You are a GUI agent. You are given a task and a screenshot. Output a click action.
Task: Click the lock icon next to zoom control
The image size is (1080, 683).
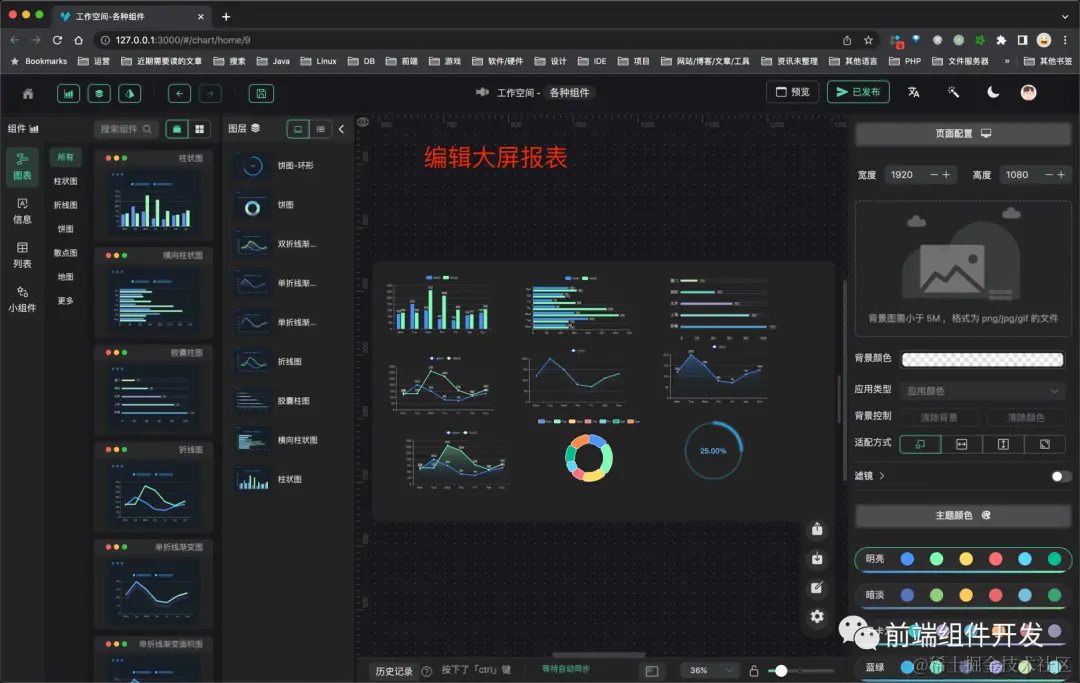755,670
